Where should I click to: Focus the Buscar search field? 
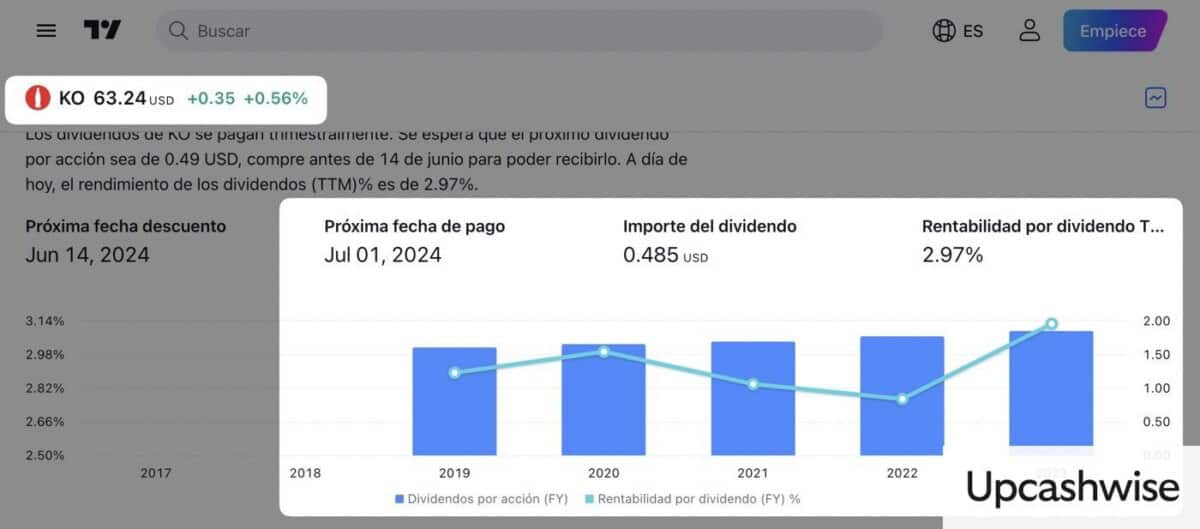519,31
